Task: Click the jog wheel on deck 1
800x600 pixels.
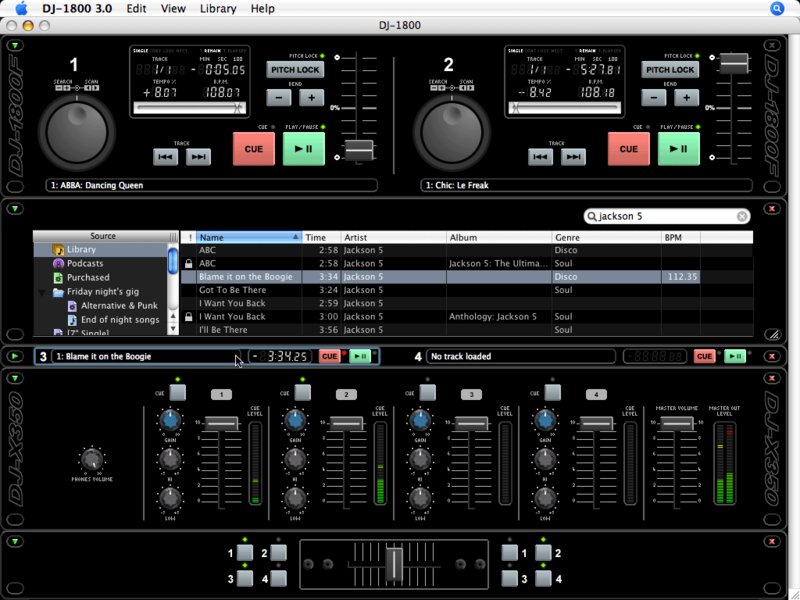Action: click(77, 133)
